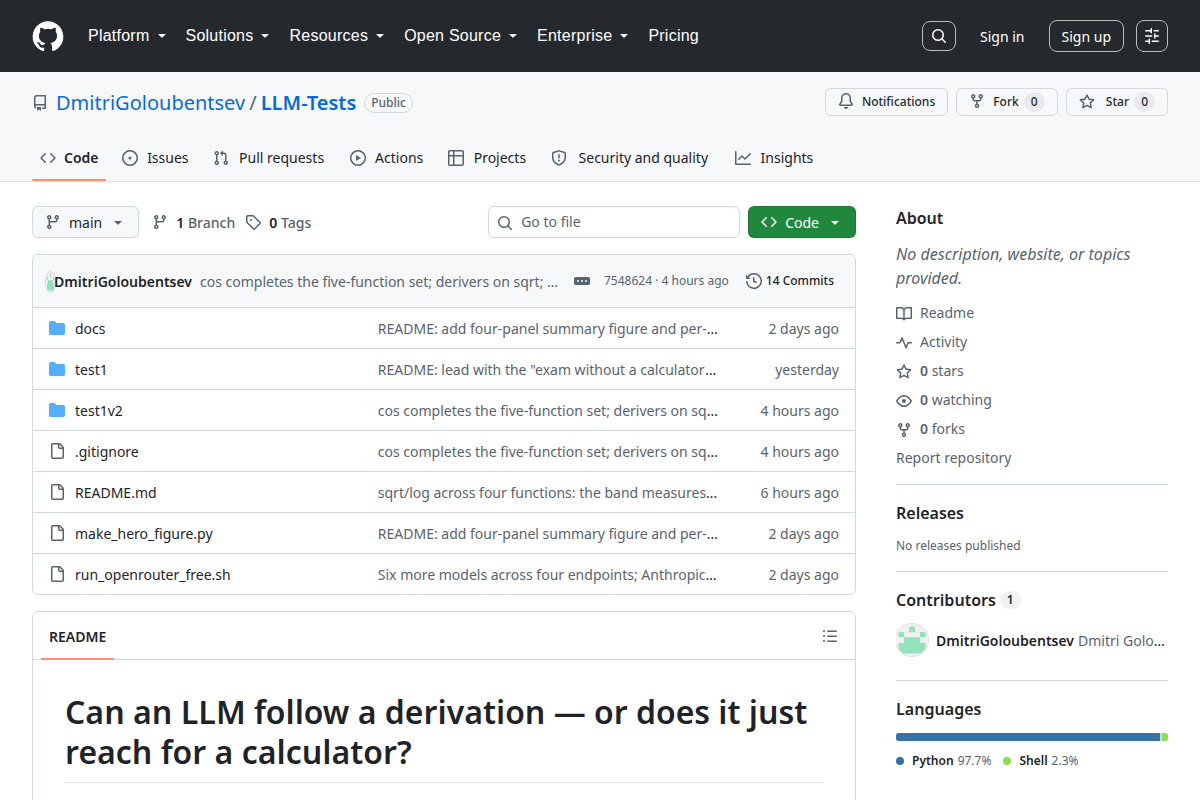Switch to the Issues tab
The height and width of the screenshot is (800, 1200).
click(155, 158)
